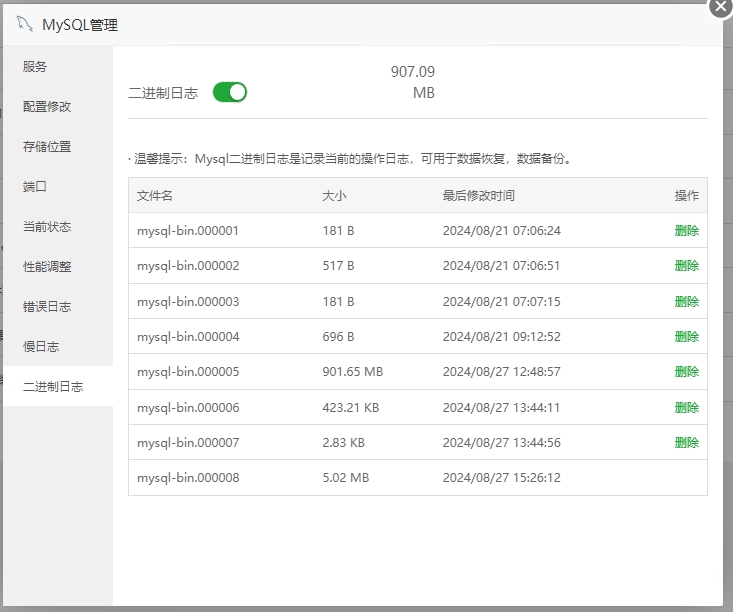Click the 温馨提示 hint text
733x612 pixels.
point(351,159)
